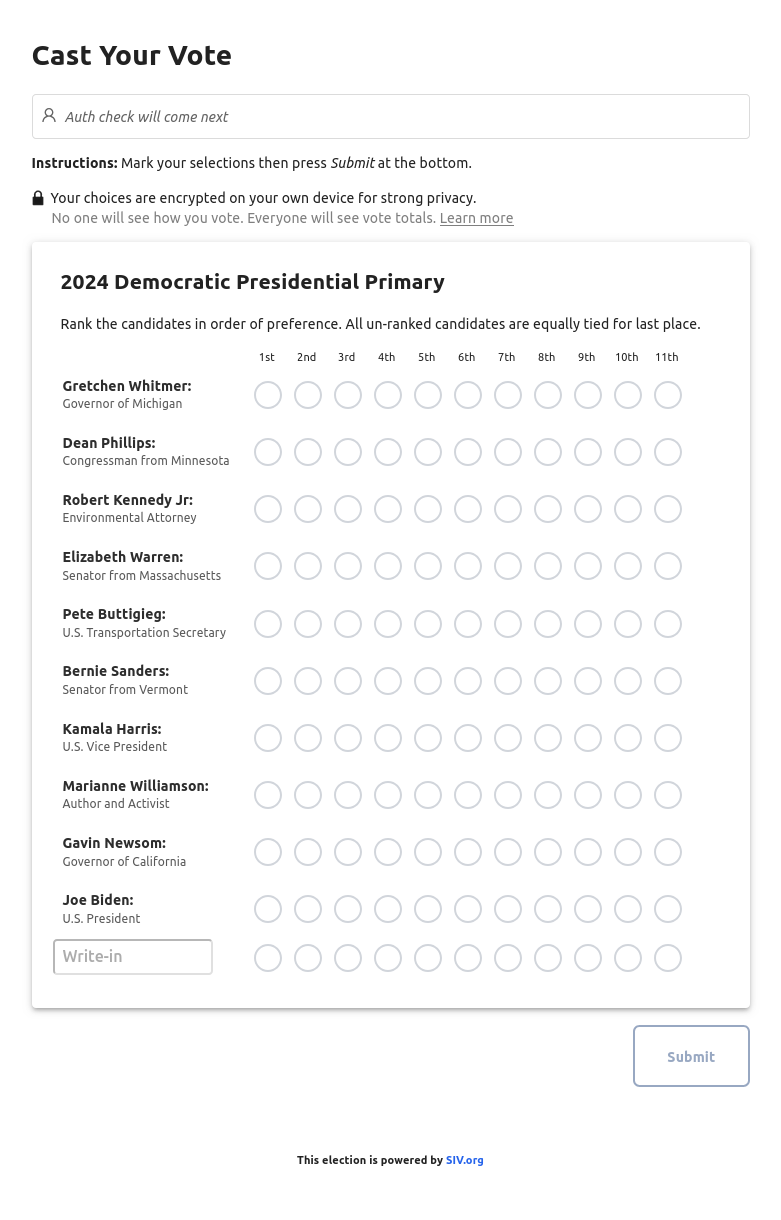Rank Bernie Sanders as 6th choice

click(x=468, y=681)
